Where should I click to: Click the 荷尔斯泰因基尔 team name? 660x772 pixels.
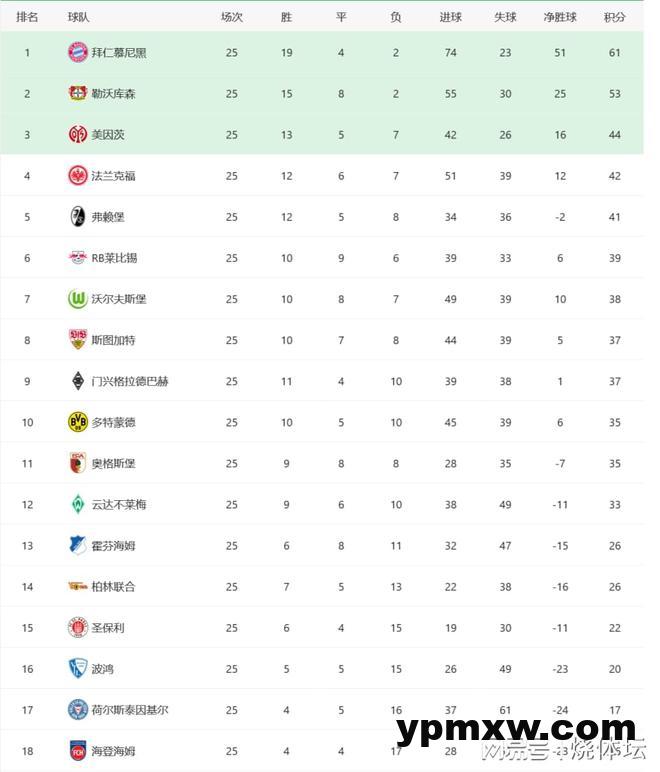point(129,710)
